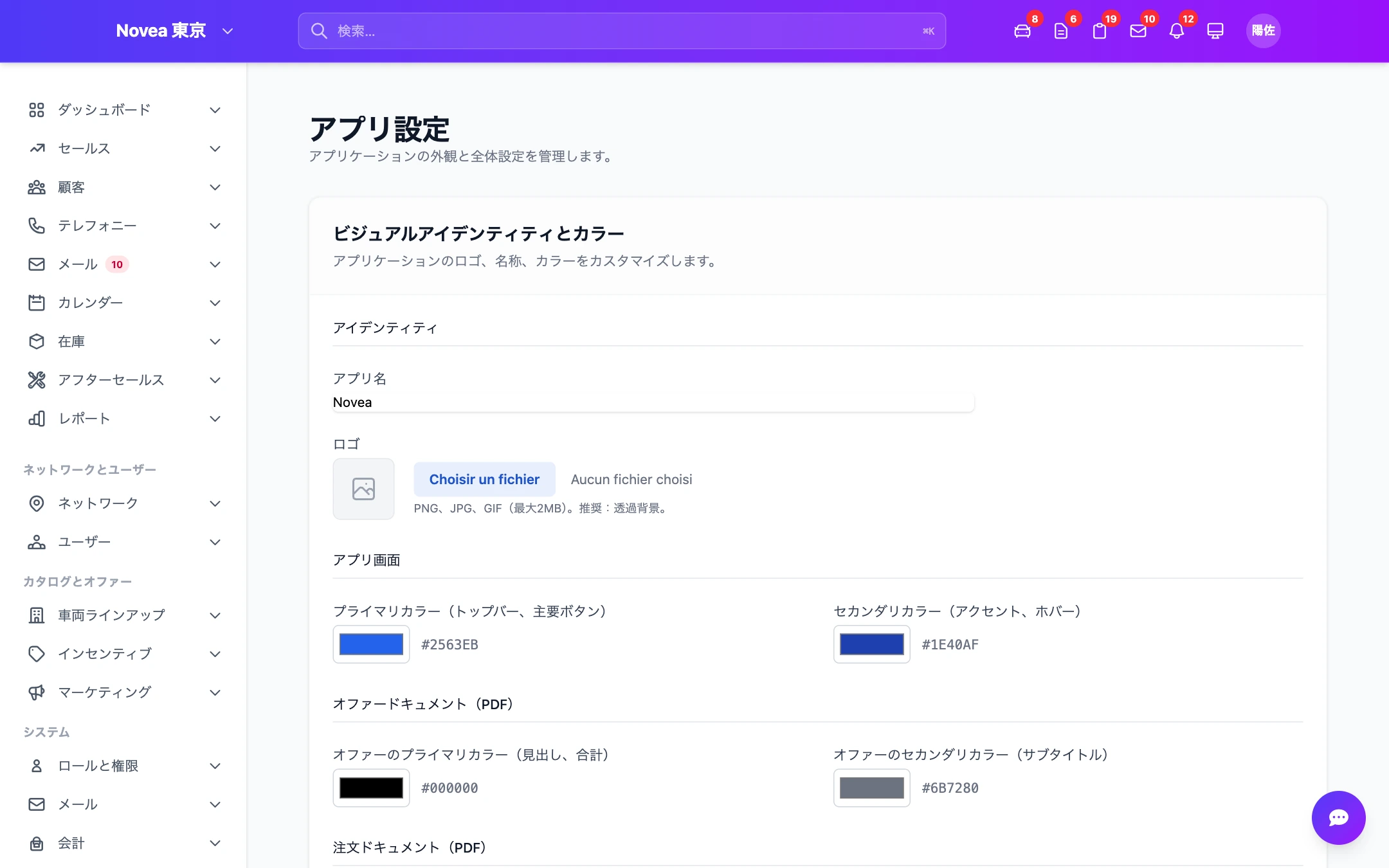The width and height of the screenshot is (1389, 868).
Task: Click the search magnifier icon
Action: [x=319, y=31]
